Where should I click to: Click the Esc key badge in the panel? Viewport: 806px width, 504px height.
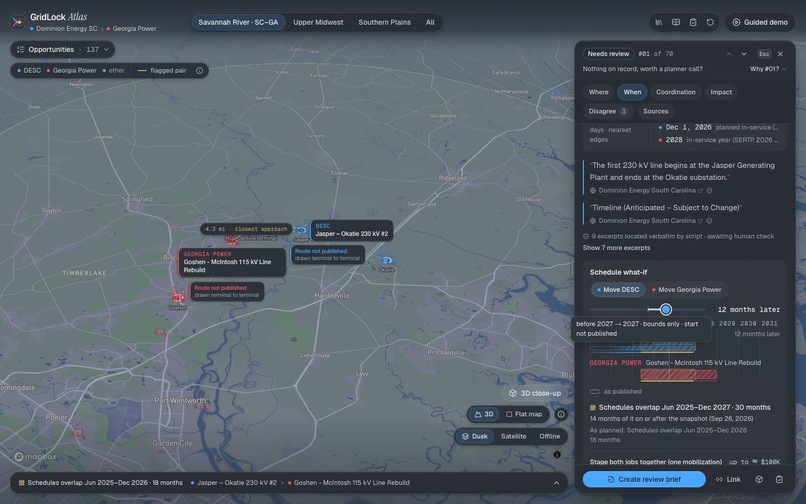[x=764, y=54]
